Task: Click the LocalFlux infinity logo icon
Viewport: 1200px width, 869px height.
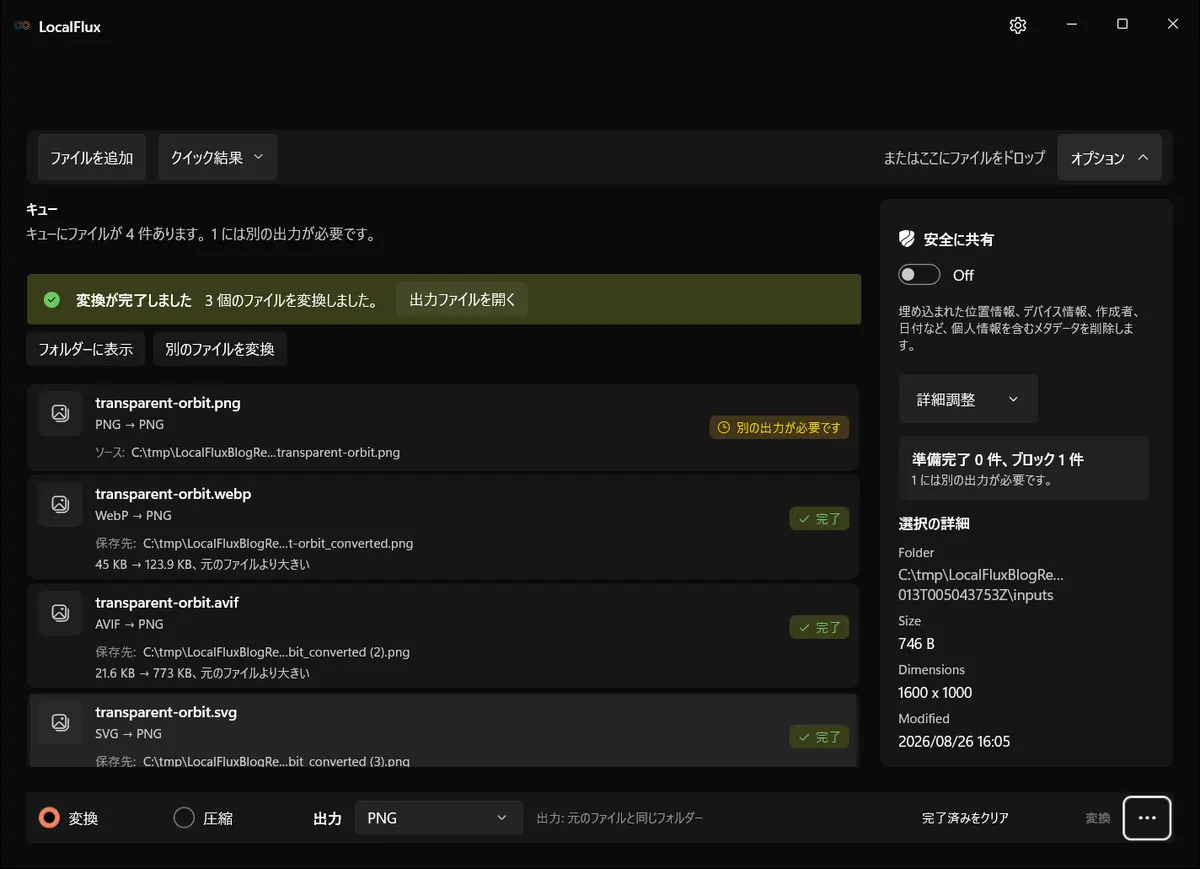Action: 22,26
